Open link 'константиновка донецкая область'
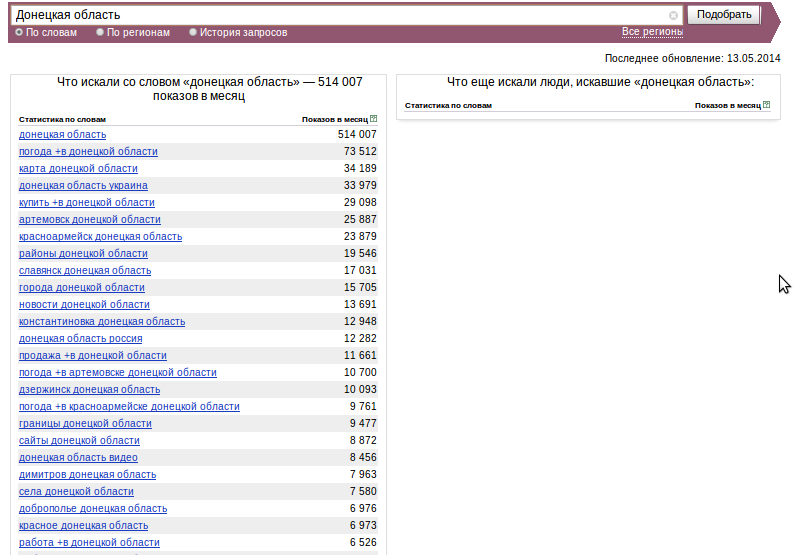Screen dimensions: 795x555 pyautogui.click(x=102, y=321)
